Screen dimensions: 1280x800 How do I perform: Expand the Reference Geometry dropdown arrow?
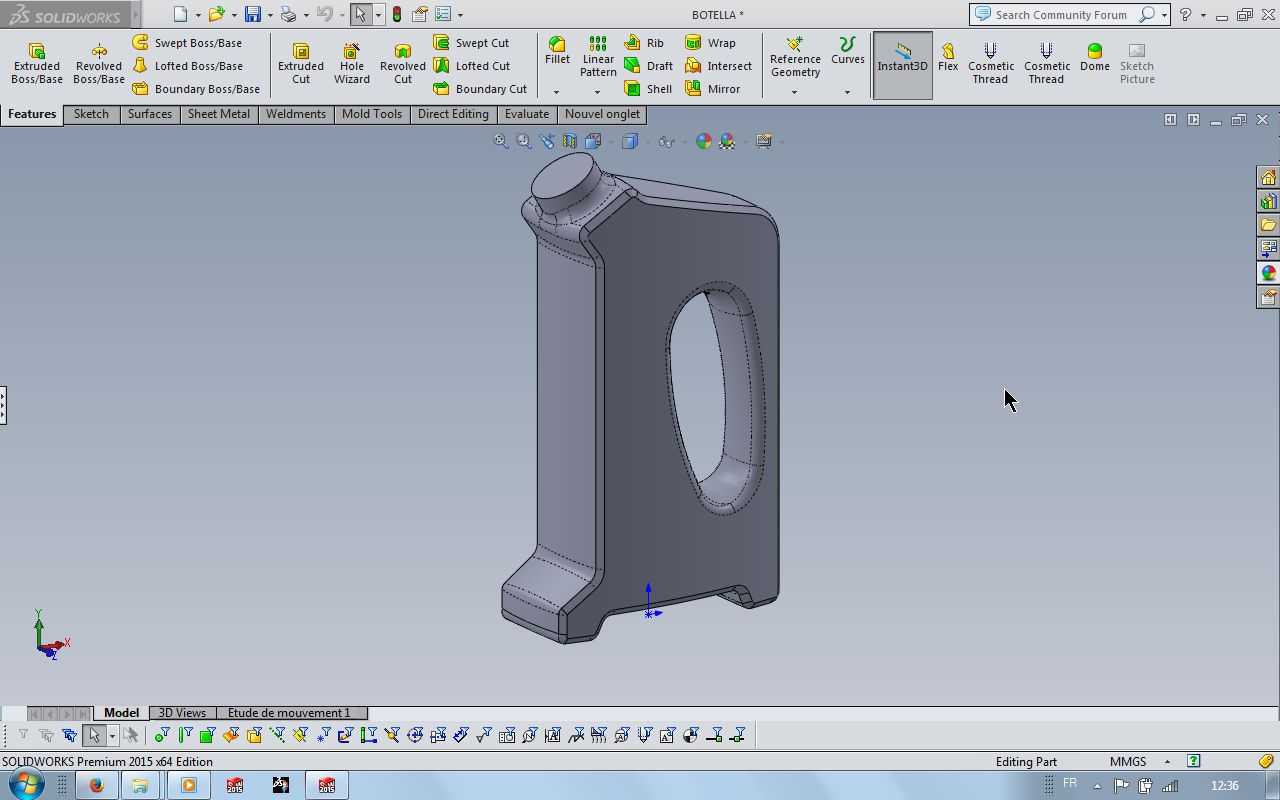tap(795, 92)
